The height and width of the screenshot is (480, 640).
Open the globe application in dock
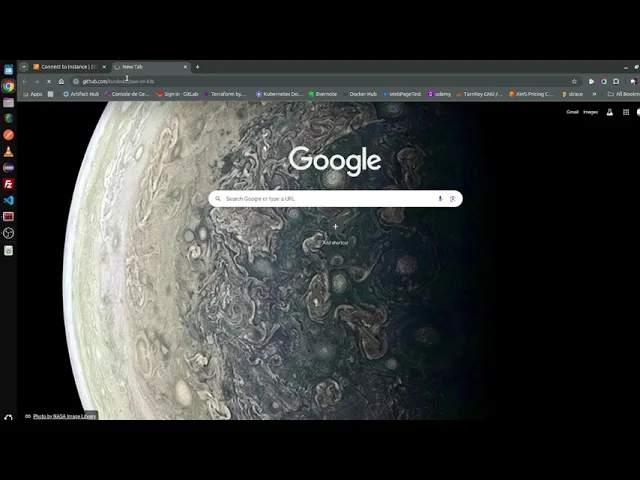pos(9,118)
